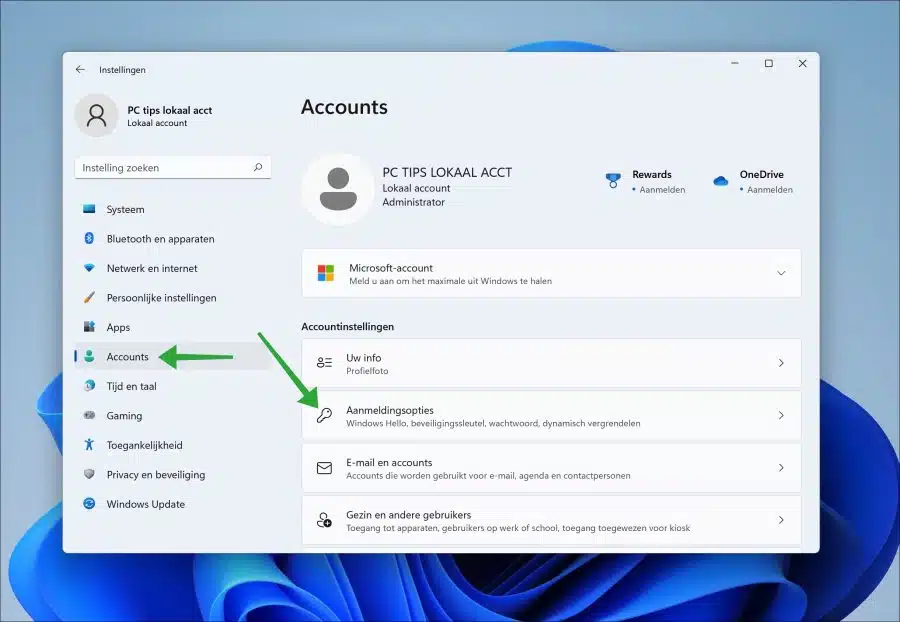Select Windows Update in sidebar
The image size is (900, 622).
172,504
